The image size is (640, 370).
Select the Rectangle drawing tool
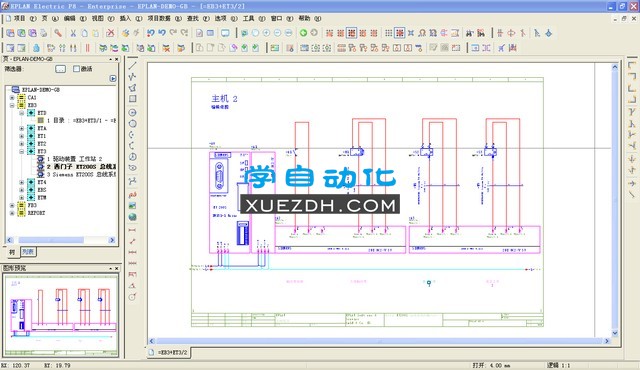[x=133, y=98]
